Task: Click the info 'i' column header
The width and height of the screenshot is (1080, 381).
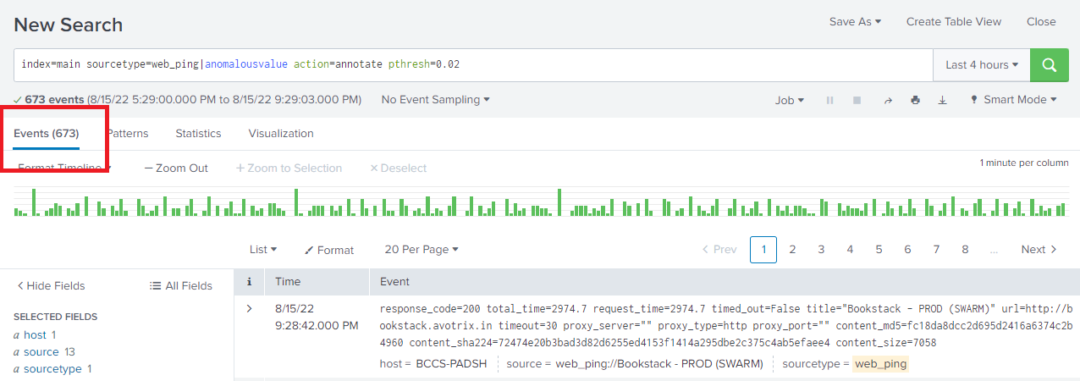Action: point(249,282)
